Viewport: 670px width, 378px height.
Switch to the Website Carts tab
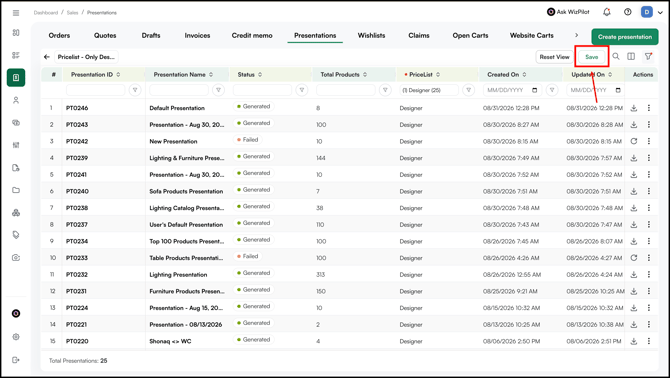click(x=532, y=35)
